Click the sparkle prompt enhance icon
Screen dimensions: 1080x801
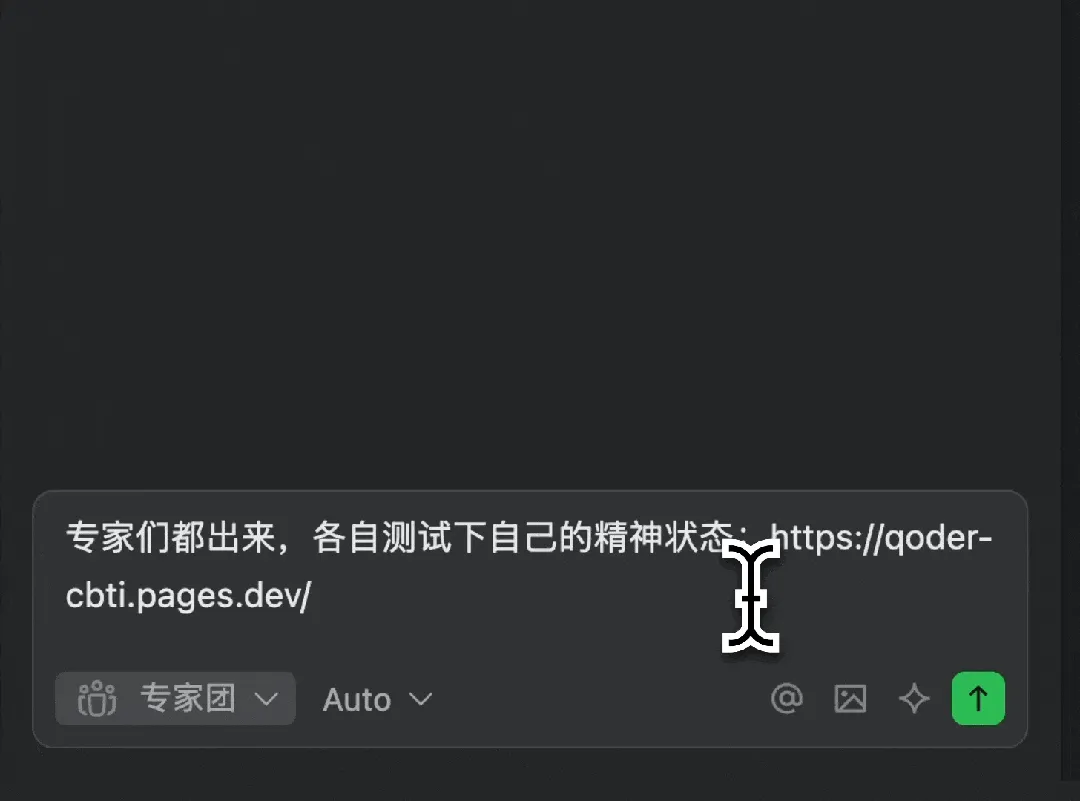[914, 698]
